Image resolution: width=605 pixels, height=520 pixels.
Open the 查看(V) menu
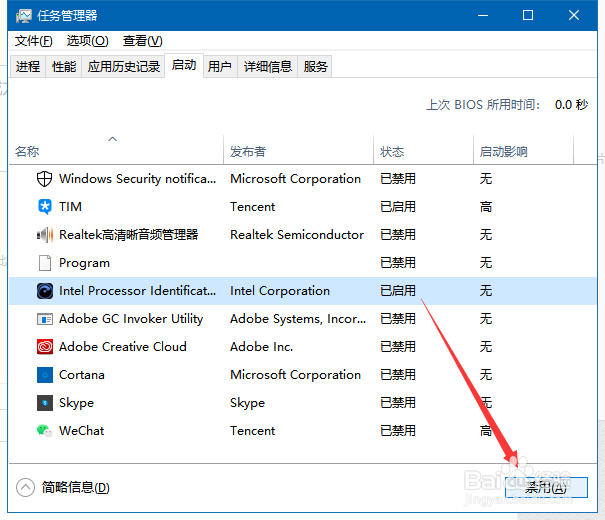tap(142, 41)
